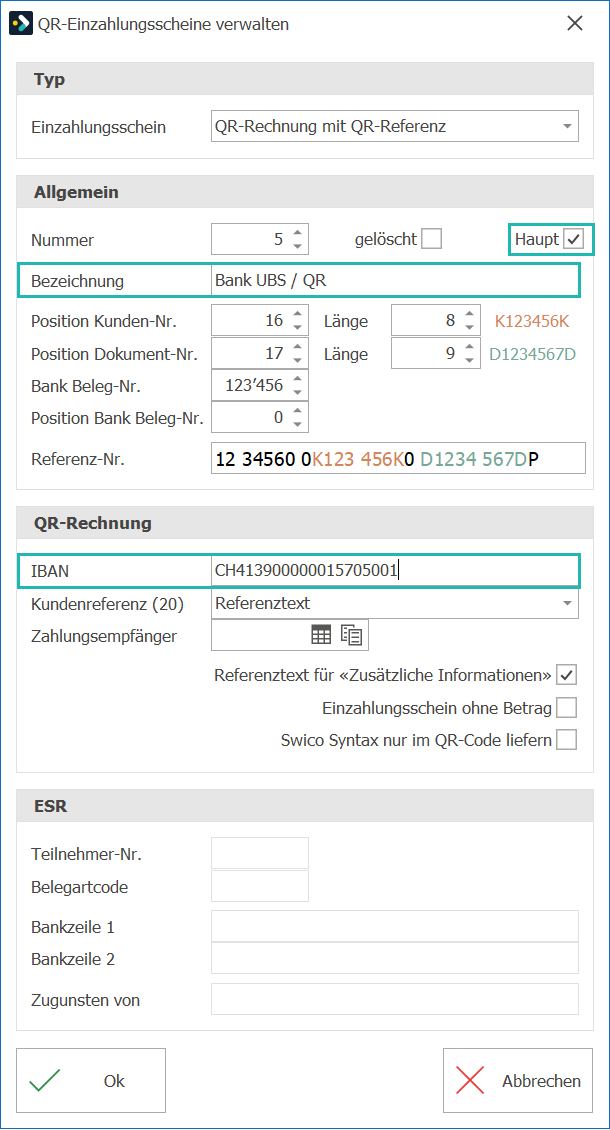The image size is (610, 1130).
Task: Close the QR-Einzahlungsscheine dialog
Action: pyautogui.click(x=575, y=23)
